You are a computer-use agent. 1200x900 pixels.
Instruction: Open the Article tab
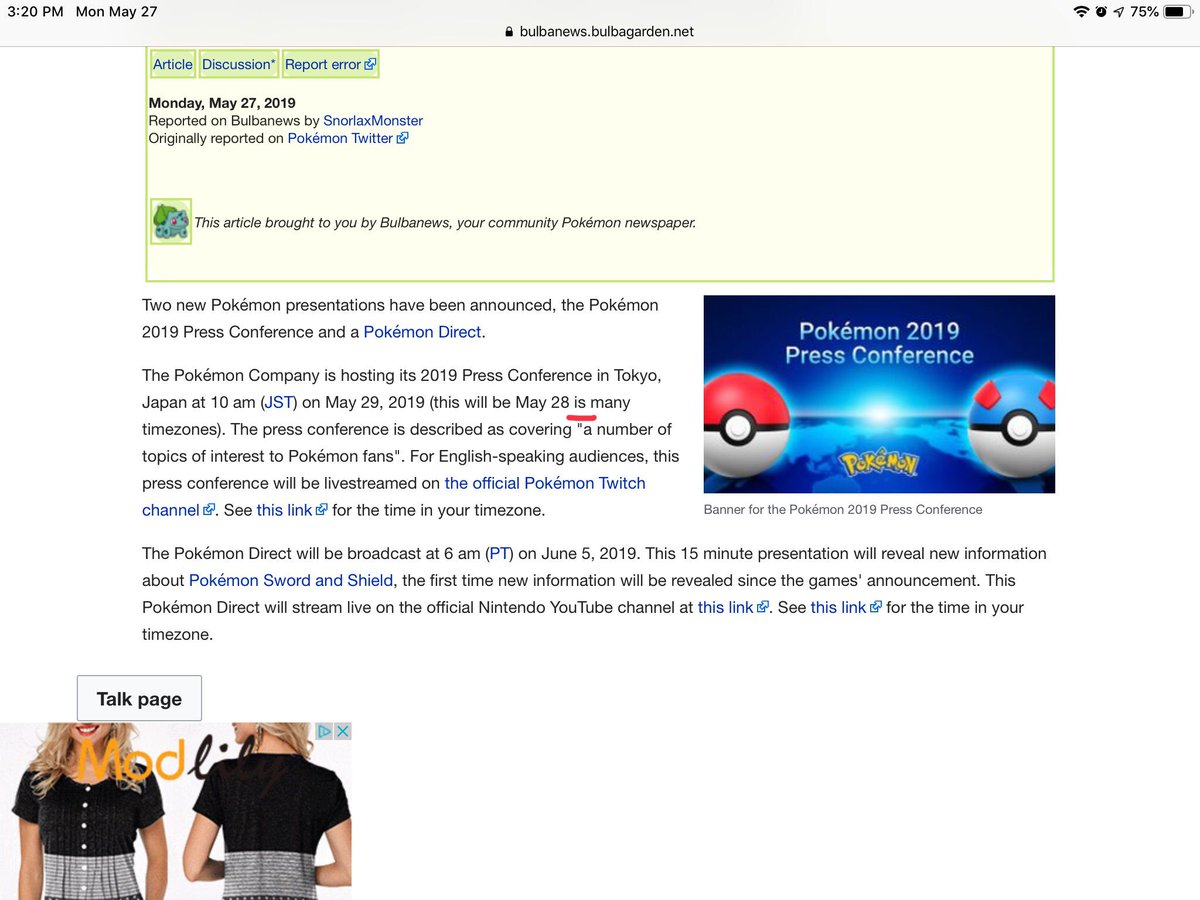(172, 64)
